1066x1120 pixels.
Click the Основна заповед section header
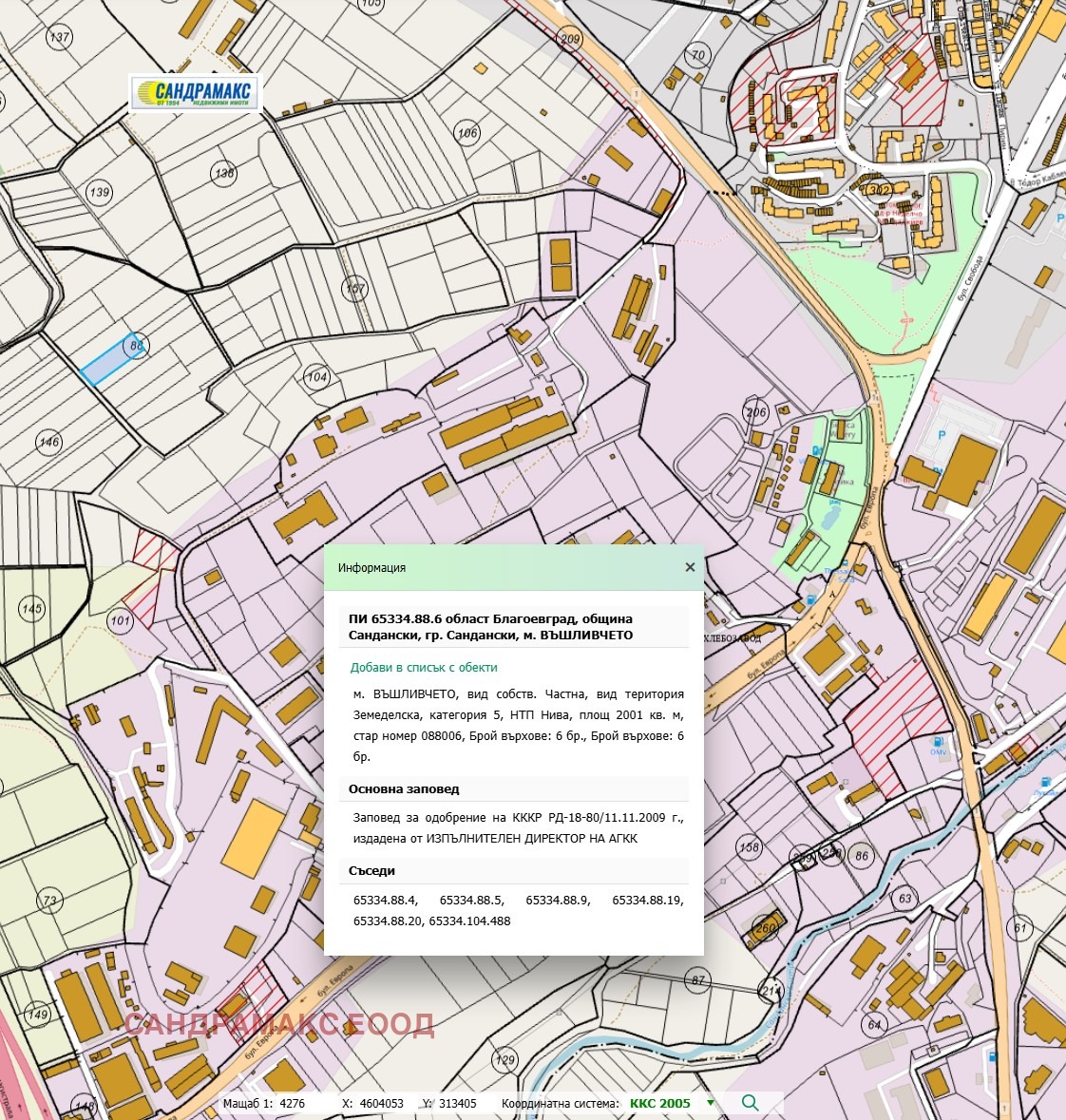(403, 788)
